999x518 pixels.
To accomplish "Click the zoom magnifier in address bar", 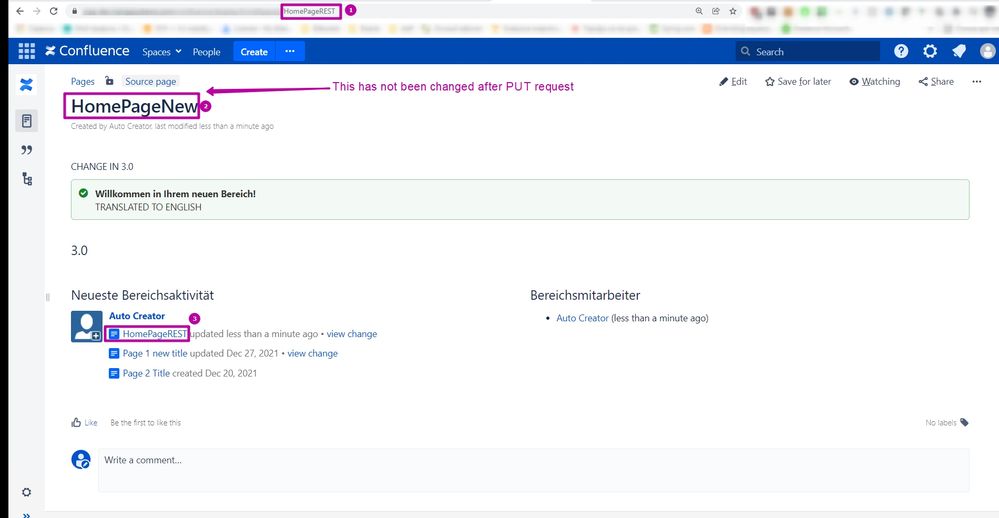I will [x=699, y=11].
